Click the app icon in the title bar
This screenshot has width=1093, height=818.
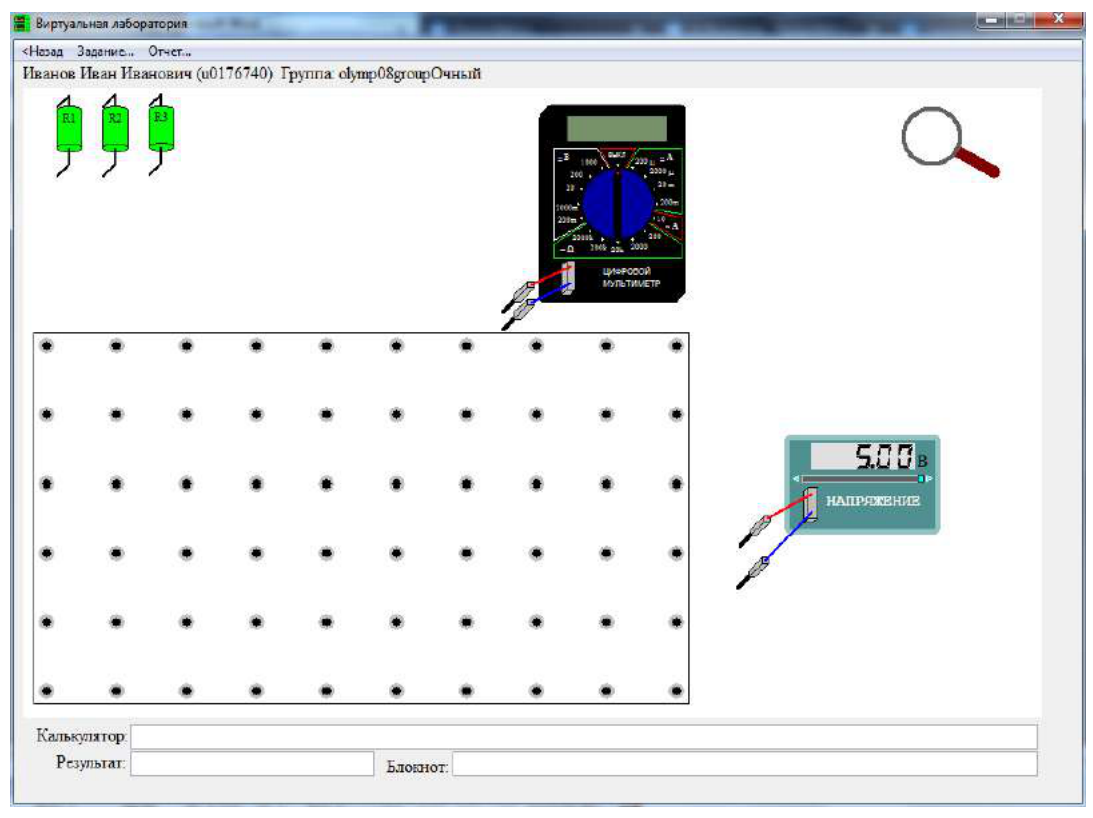coord(23,23)
